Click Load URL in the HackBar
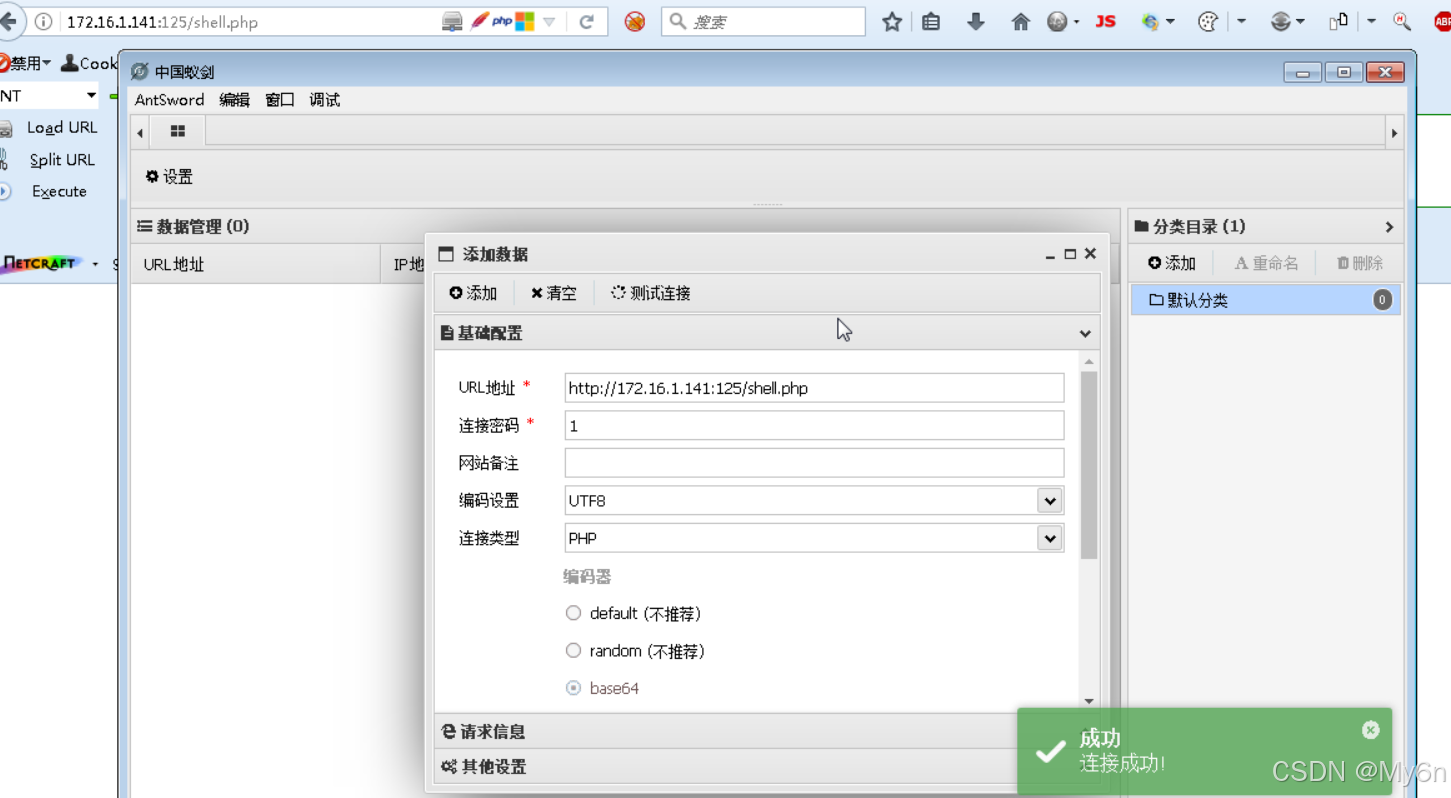The image size is (1451, 798). tap(62, 128)
